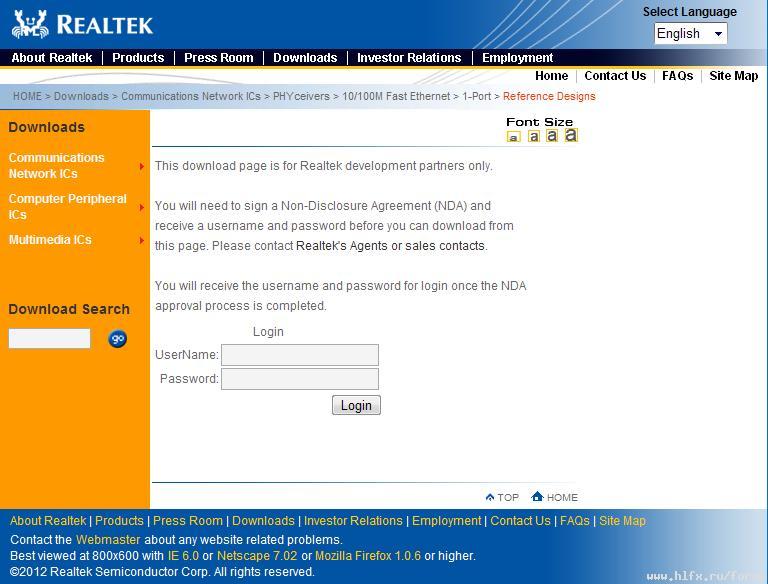The image size is (768, 584).
Task: Click the Font Size label
Action: tap(539, 122)
